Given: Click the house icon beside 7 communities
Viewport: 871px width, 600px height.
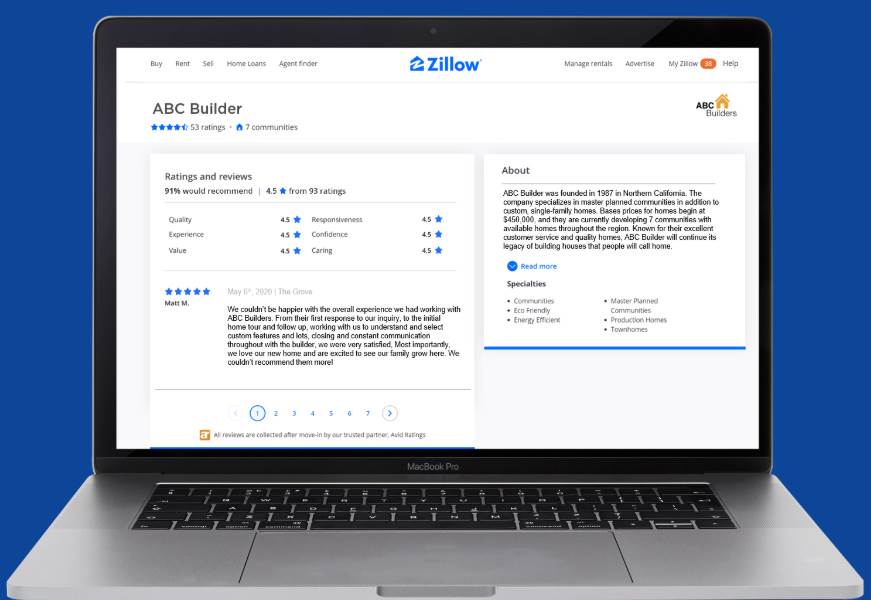Looking at the screenshot, I should point(239,127).
